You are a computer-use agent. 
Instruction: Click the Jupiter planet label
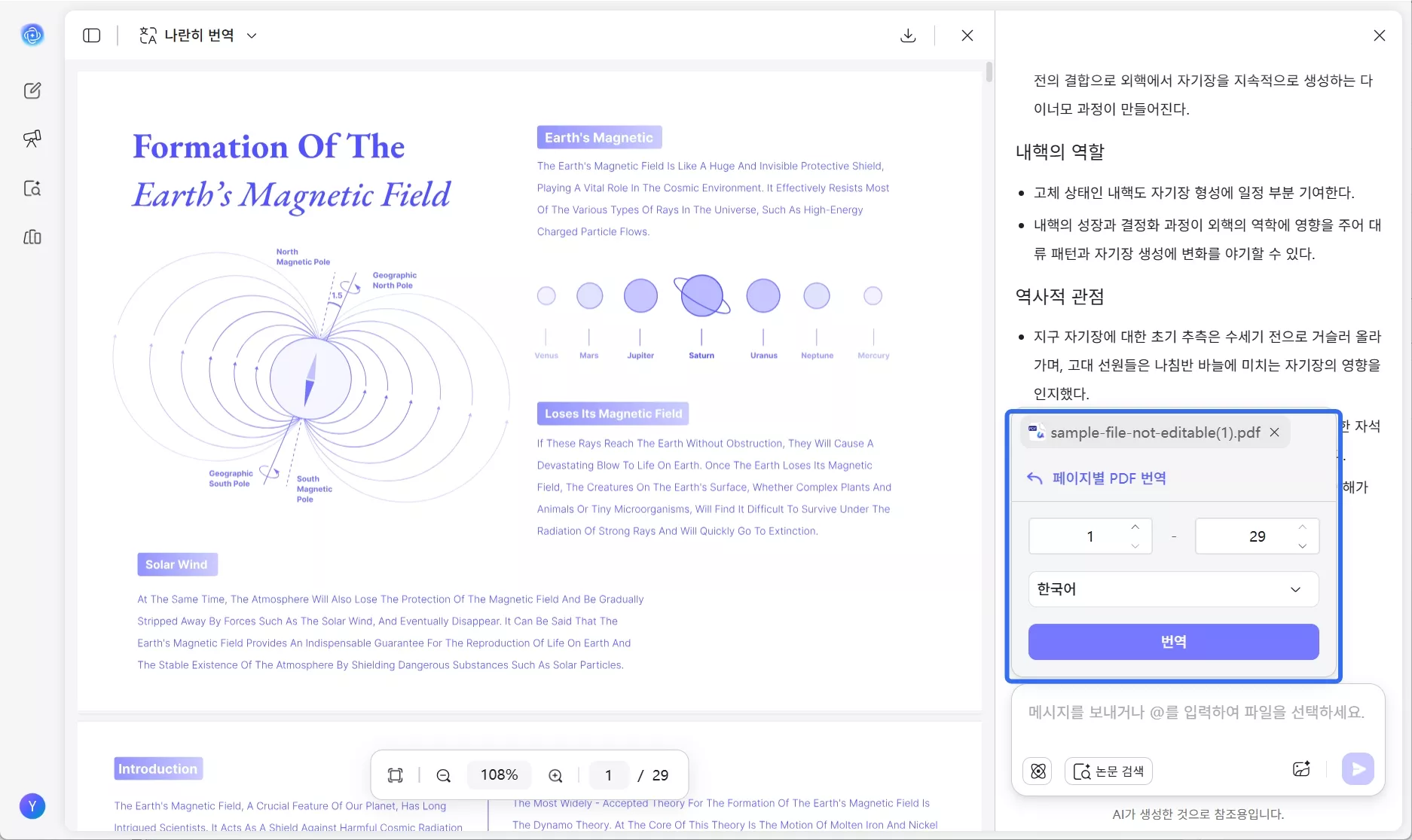pyautogui.click(x=640, y=356)
